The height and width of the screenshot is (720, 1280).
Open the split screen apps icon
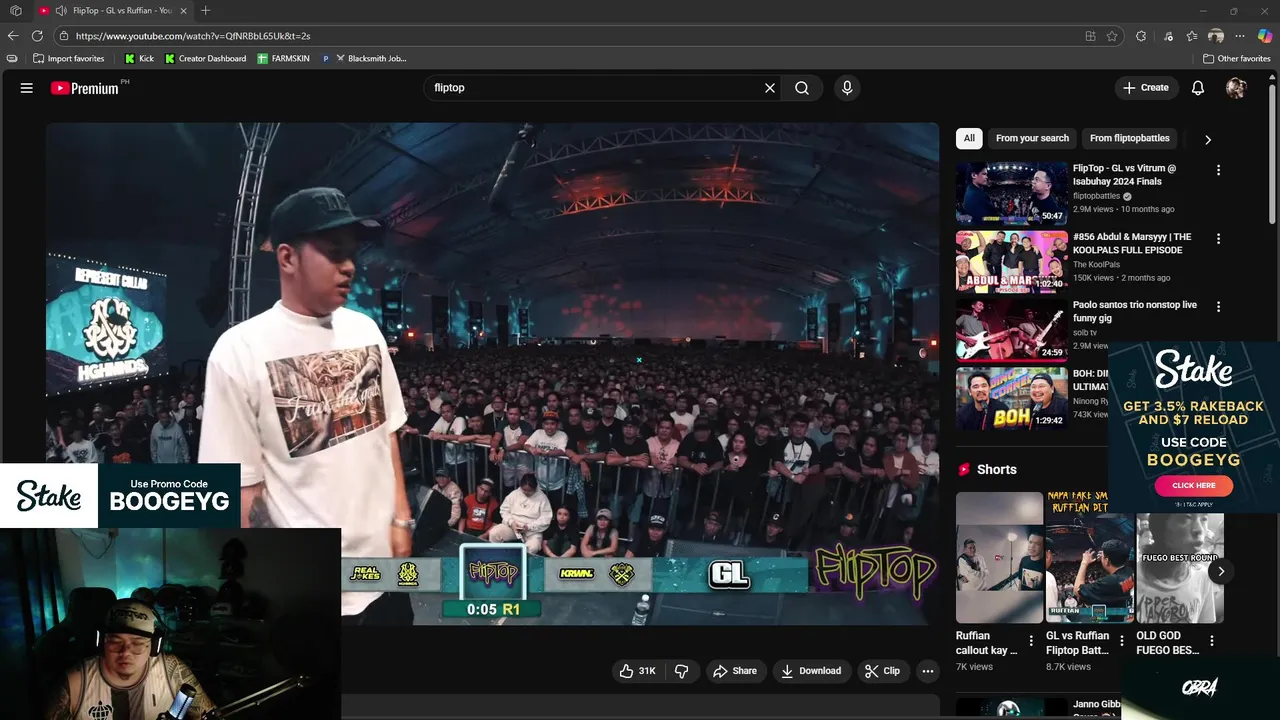(1090, 36)
